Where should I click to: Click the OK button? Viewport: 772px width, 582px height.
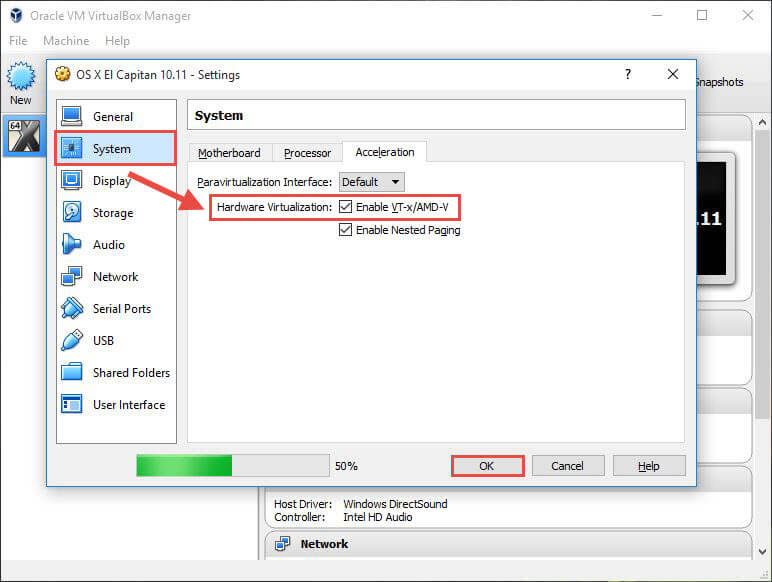[x=487, y=466]
